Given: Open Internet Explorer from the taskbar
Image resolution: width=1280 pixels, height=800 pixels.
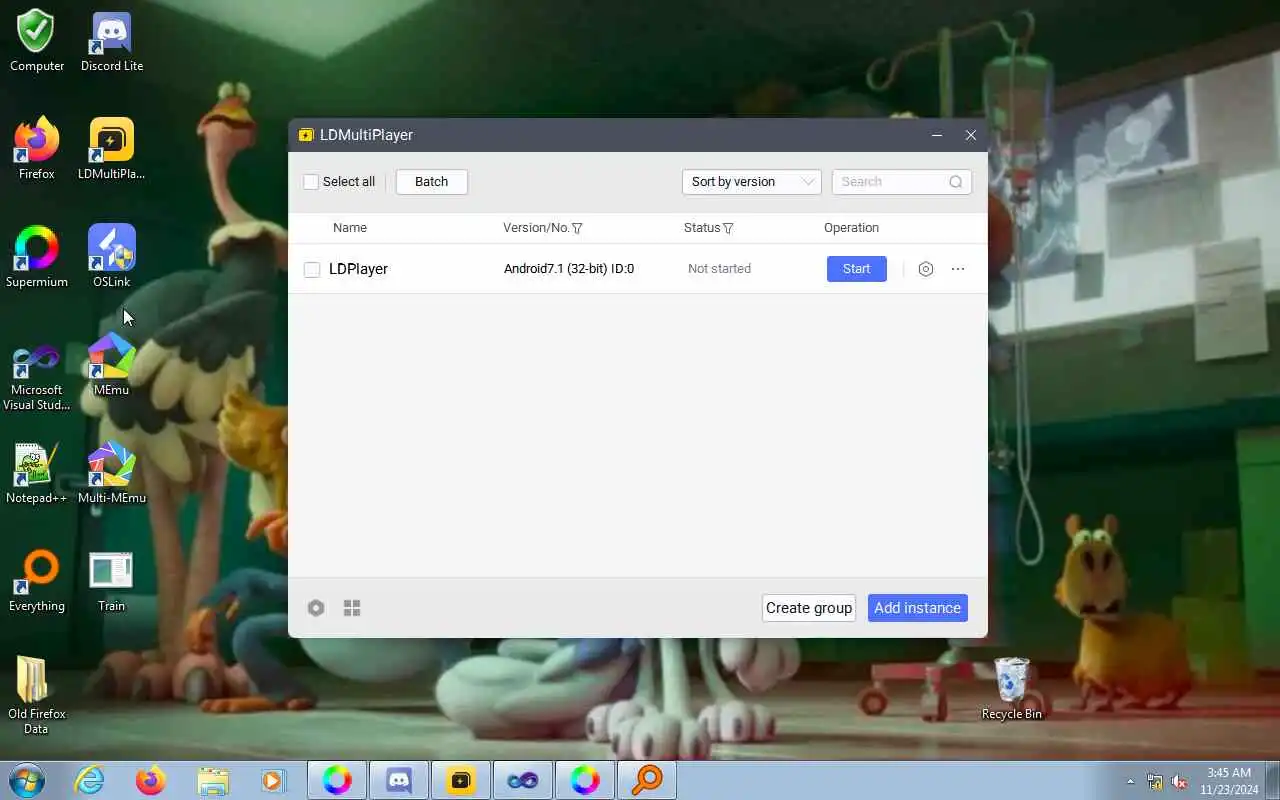Looking at the screenshot, I should (x=90, y=780).
